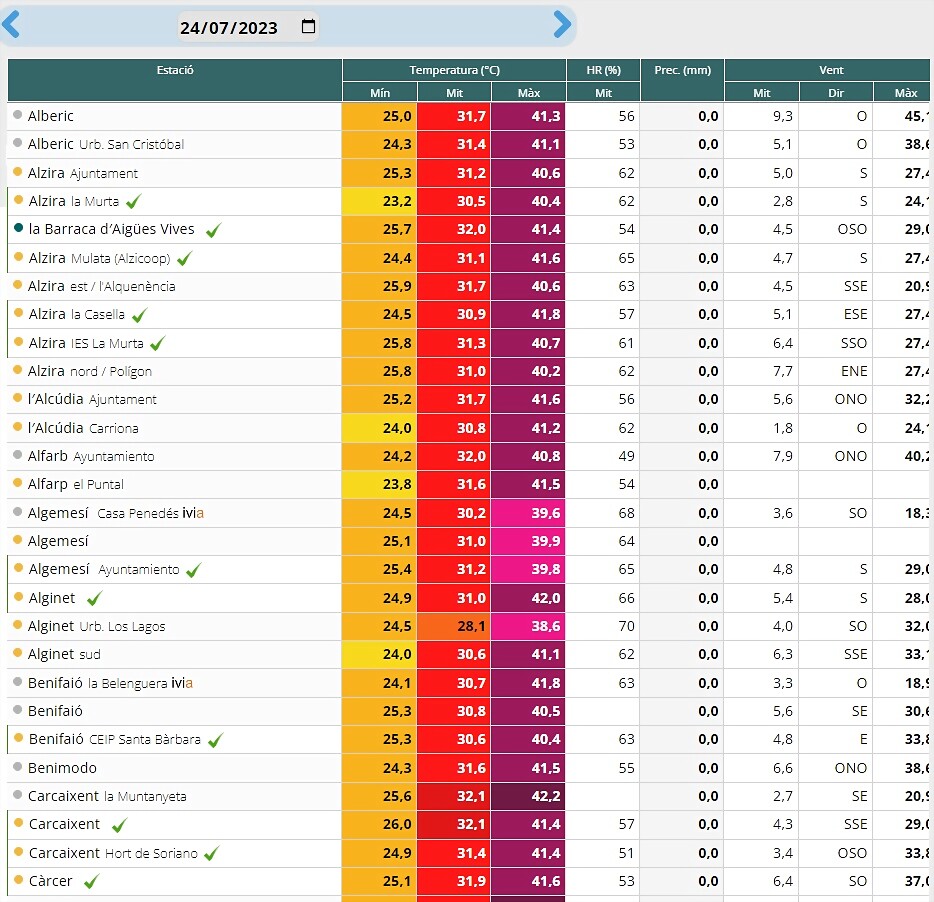The image size is (934, 902).
Task: Click the grey status dot for Alfarb Ayuntamiento
Action: tap(17, 455)
